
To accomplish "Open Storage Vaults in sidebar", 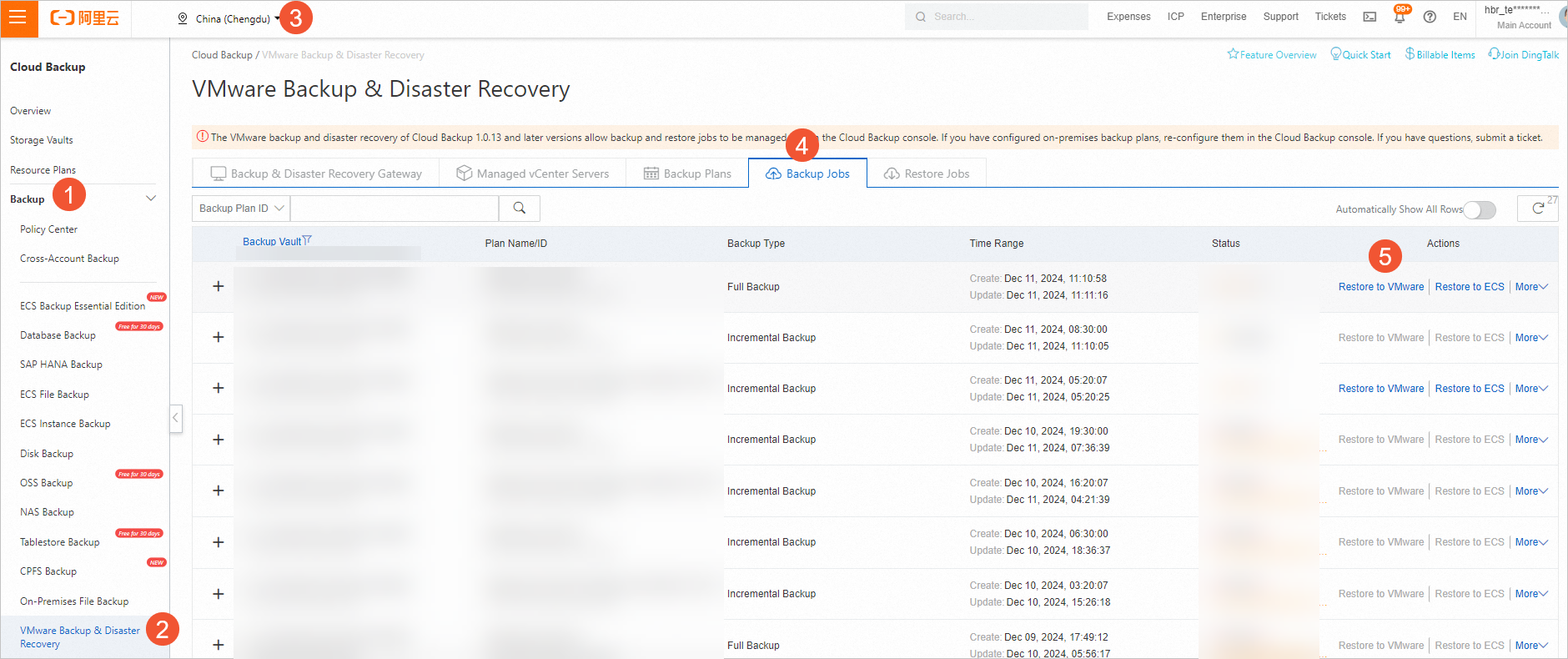I will coord(42,140).
